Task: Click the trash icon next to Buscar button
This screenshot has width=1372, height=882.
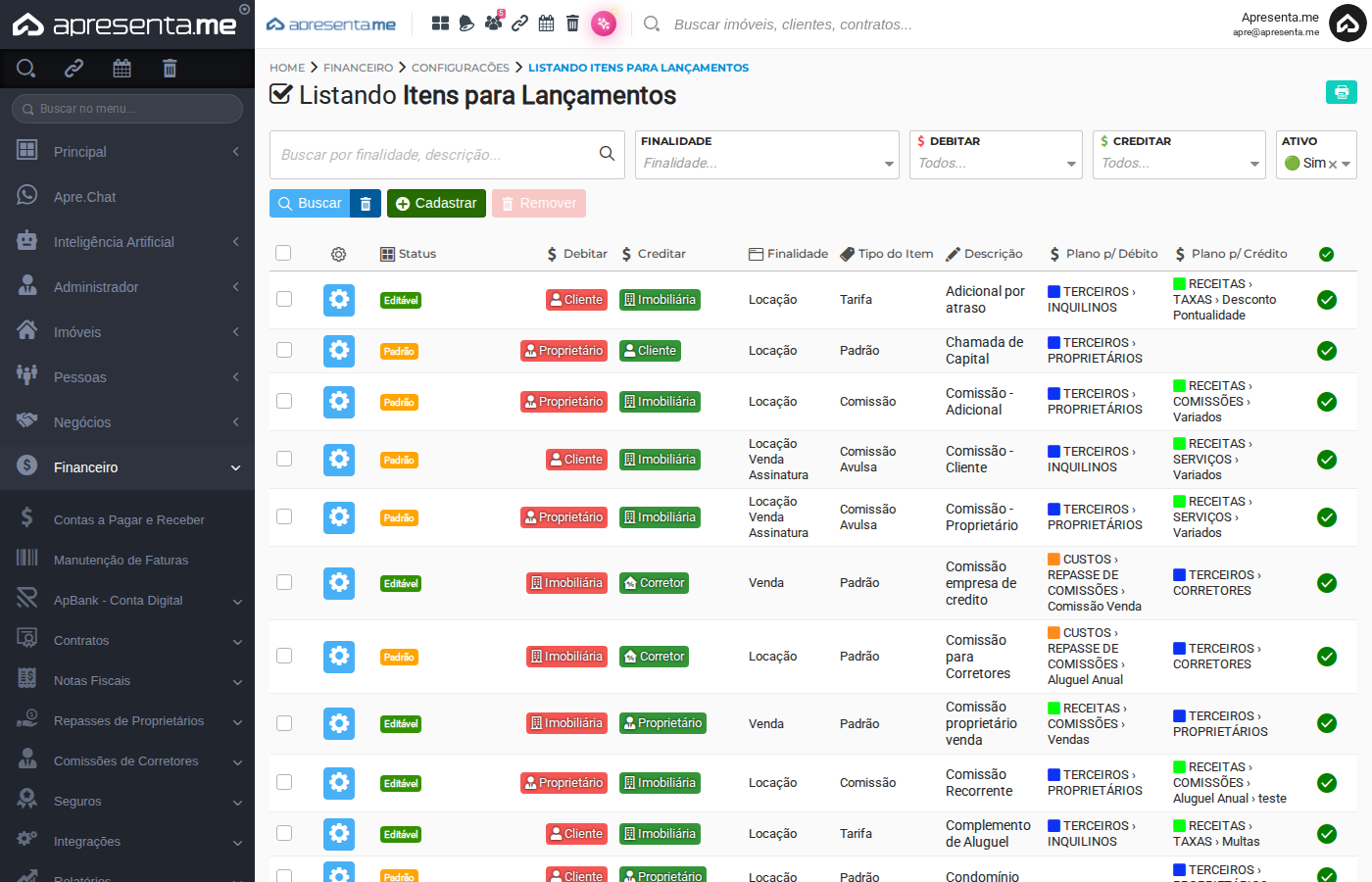Action: (366, 204)
